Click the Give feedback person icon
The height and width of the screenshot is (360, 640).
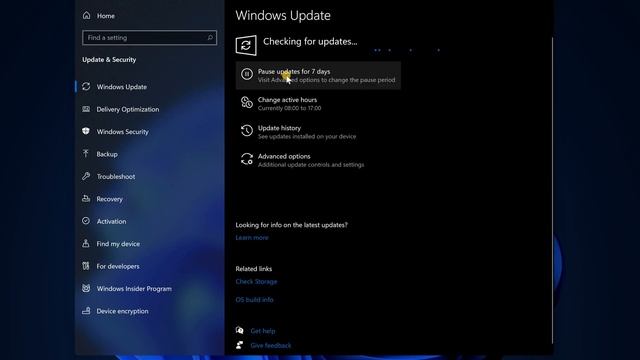point(240,345)
